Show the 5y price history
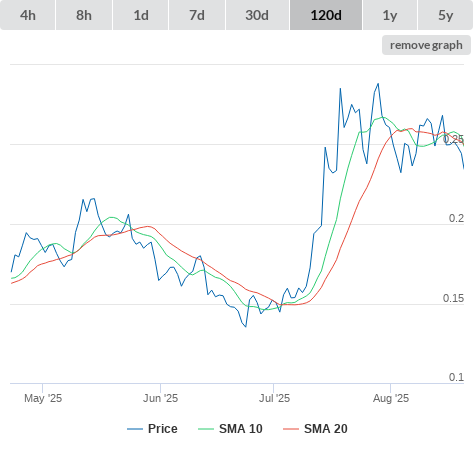The image size is (474, 455). 446,15
